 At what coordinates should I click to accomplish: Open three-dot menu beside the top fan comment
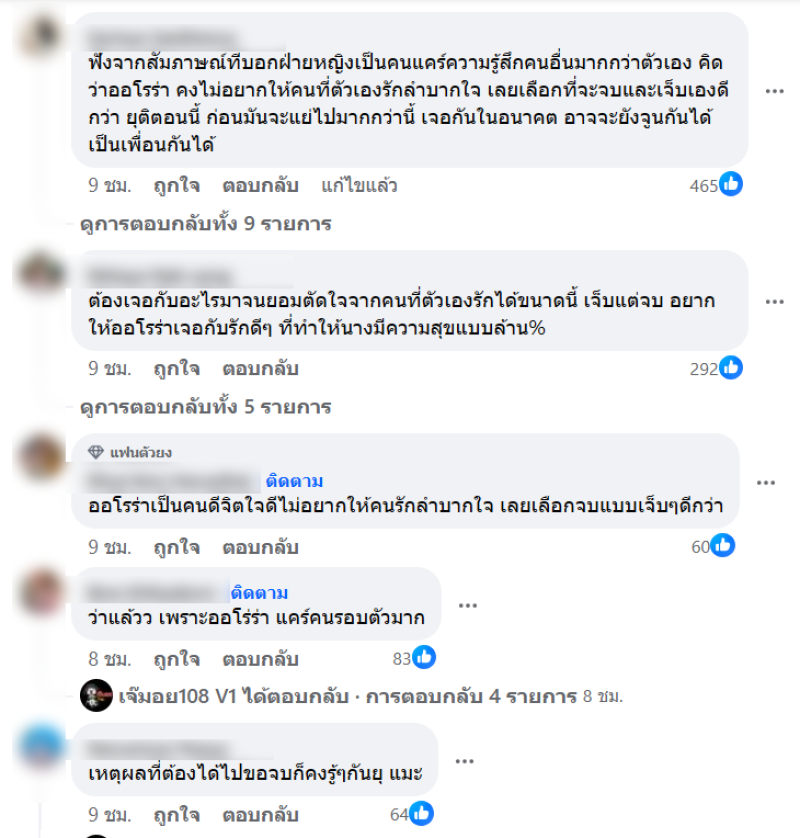pos(765,483)
